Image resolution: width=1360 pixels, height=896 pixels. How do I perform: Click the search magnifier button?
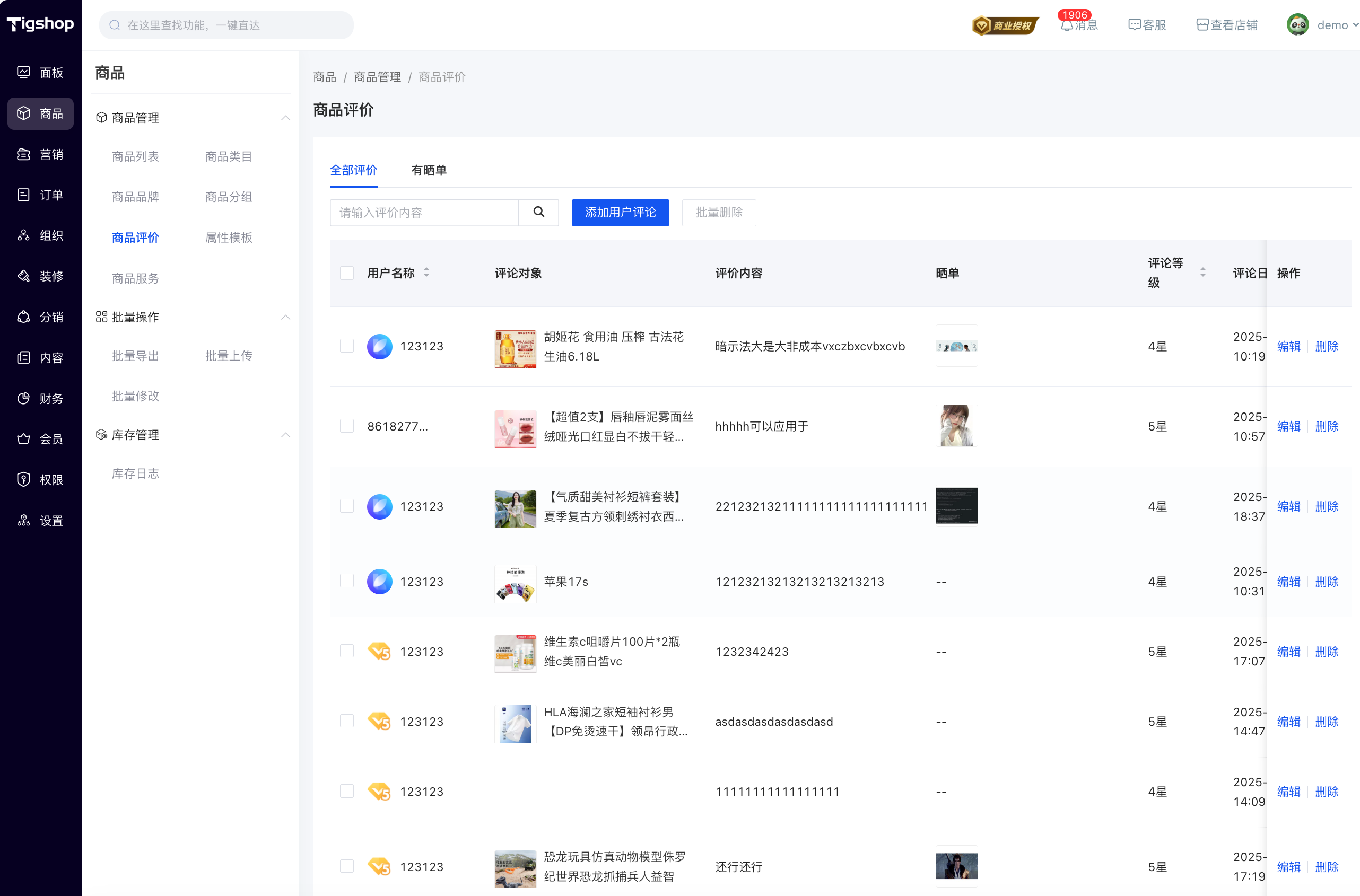(538, 213)
